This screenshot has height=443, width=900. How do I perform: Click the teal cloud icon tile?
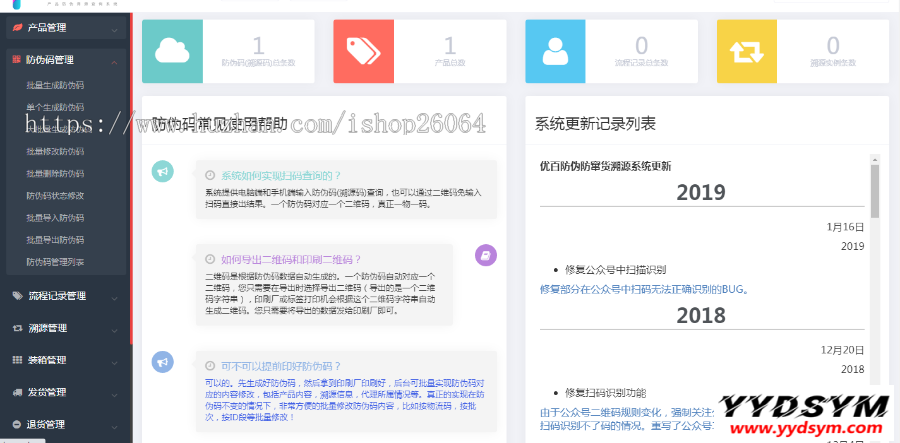pos(172,50)
